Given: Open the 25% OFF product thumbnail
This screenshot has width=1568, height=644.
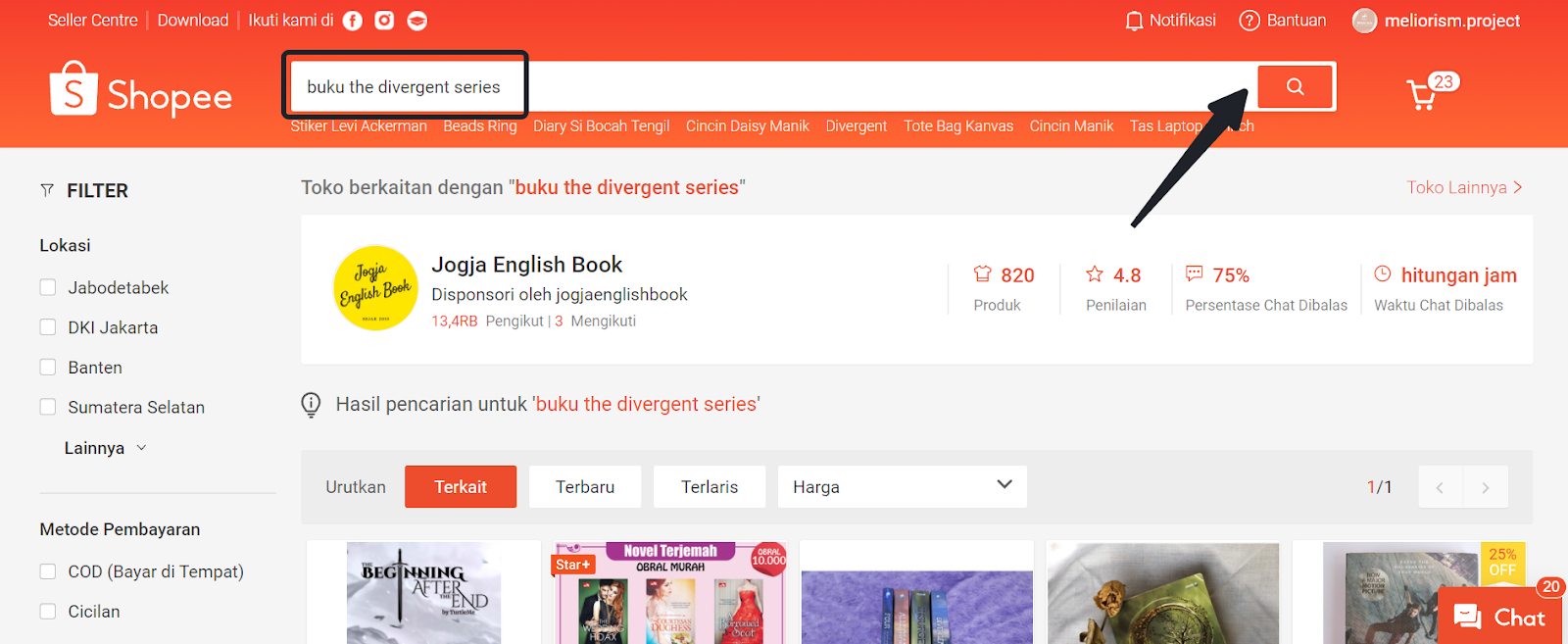Looking at the screenshot, I should point(1409,592).
